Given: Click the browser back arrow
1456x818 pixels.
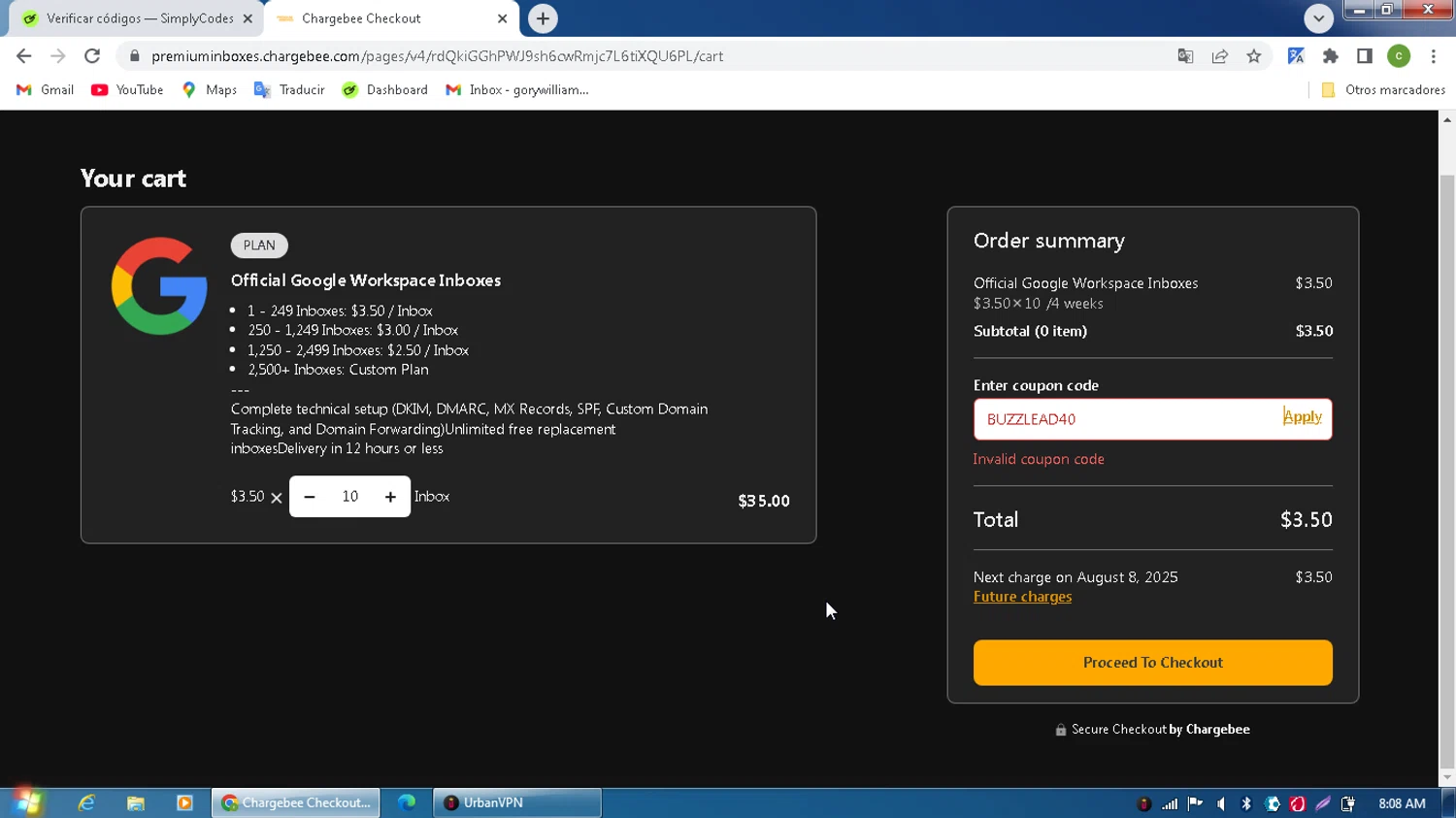Looking at the screenshot, I should click(23, 56).
